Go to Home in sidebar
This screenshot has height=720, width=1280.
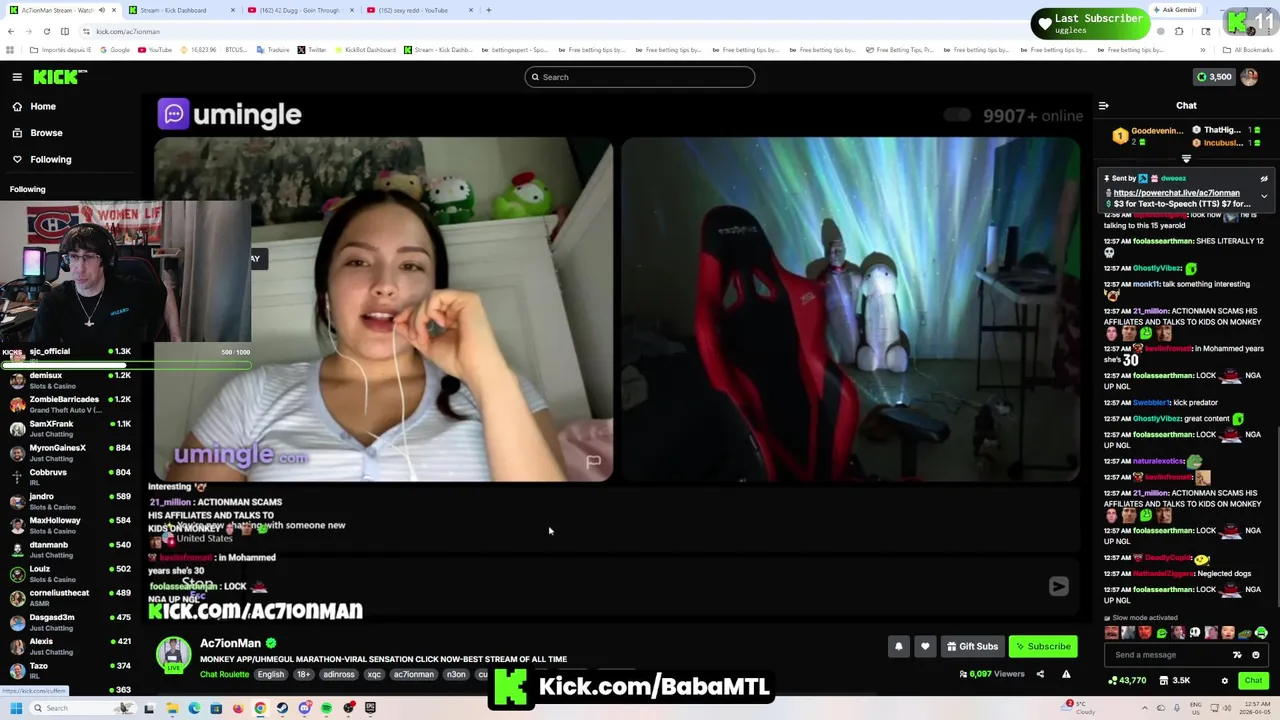click(x=43, y=106)
